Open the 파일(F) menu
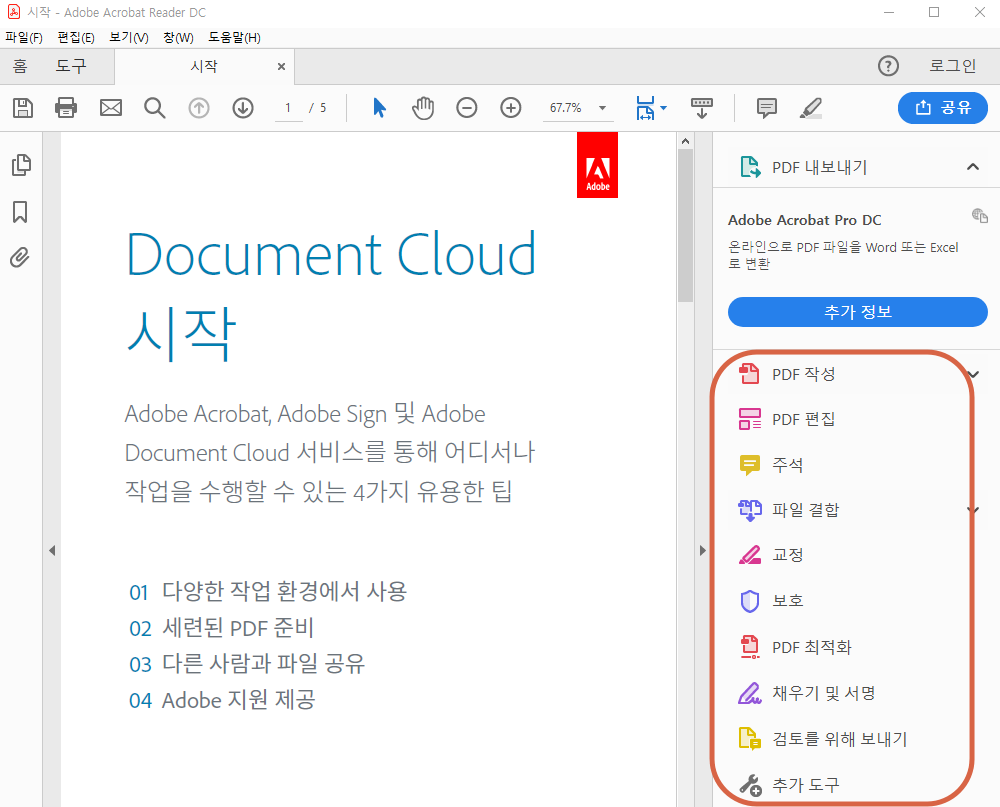This screenshot has width=1000, height=807. (x=24, y=38)
